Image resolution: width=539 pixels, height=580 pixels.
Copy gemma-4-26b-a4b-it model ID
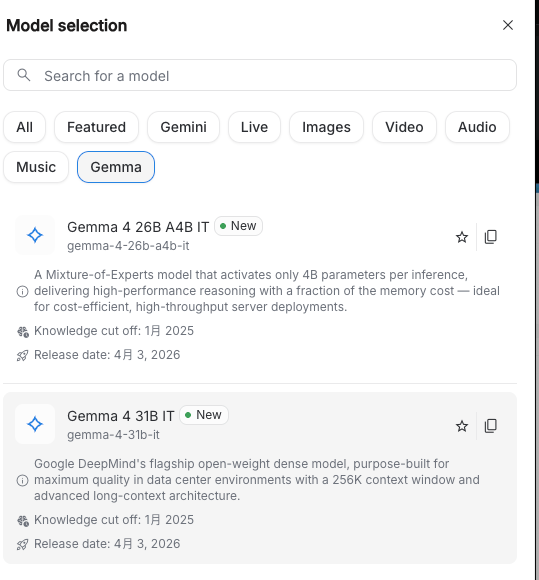491,237
